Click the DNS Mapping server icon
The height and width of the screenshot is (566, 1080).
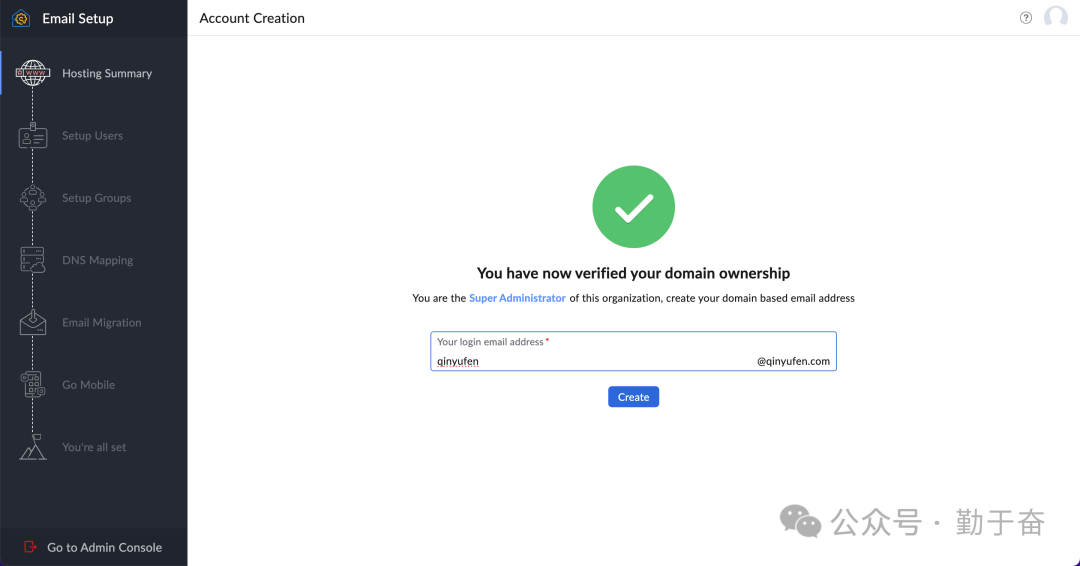point(33,261)
